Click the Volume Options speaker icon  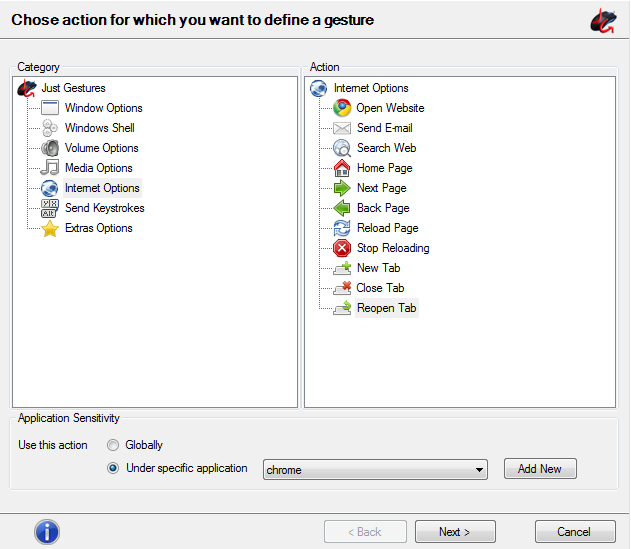pyautogui.click(x=50, y=148)
